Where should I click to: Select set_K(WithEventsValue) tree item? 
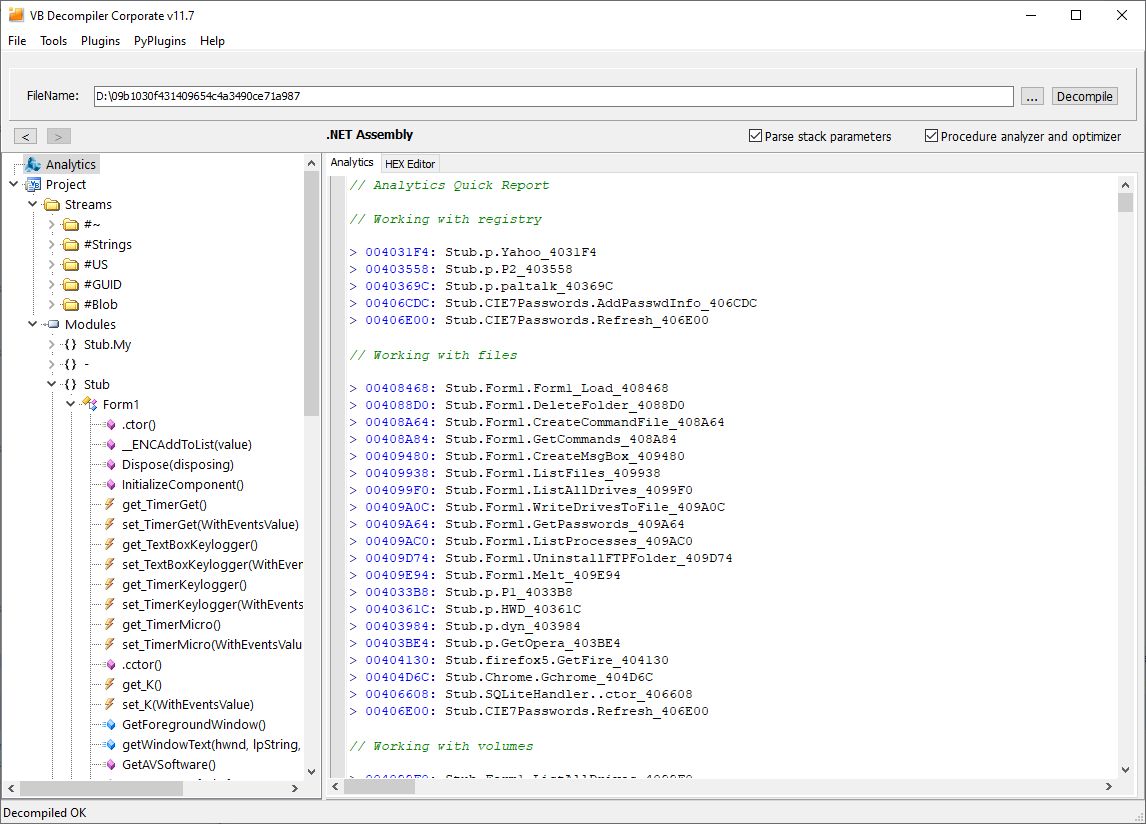[188, 705]
